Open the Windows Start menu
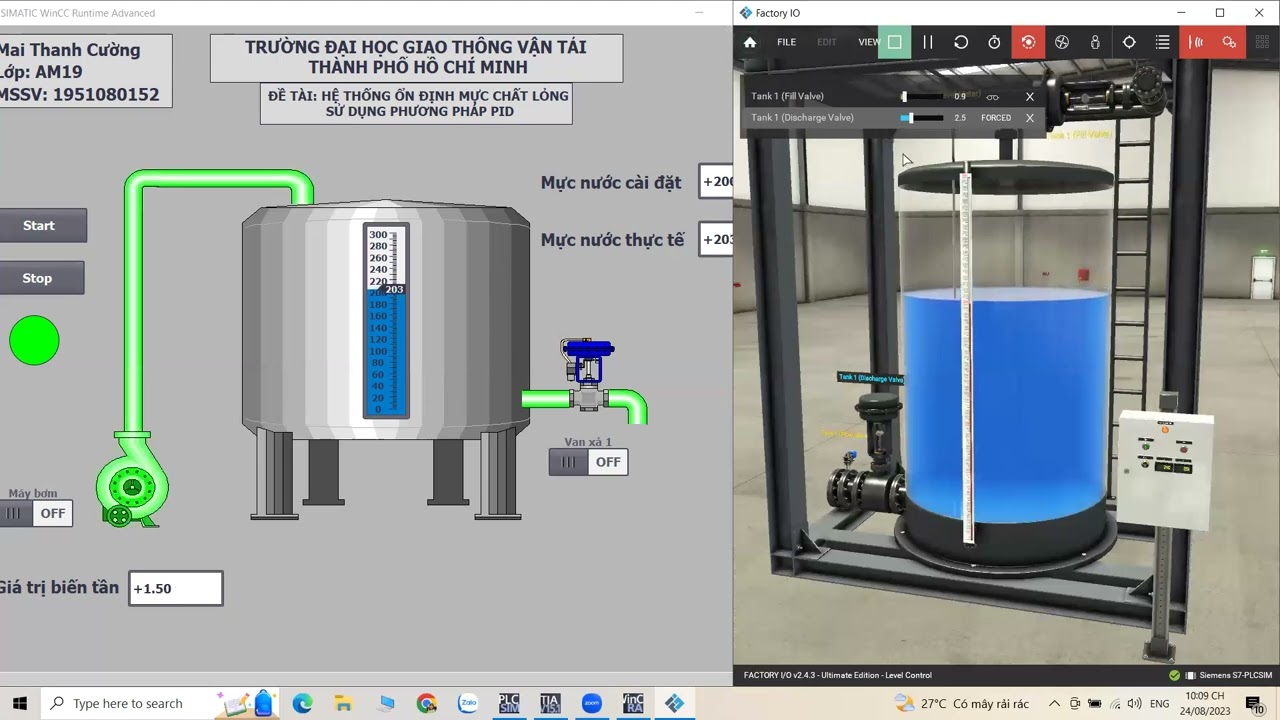 pyautogui.click(x=19, y=703)
